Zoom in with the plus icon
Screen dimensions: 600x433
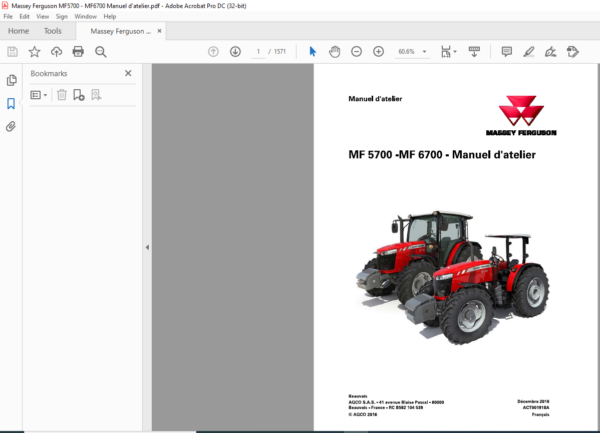pyautogui.click(x=378, y=52)
